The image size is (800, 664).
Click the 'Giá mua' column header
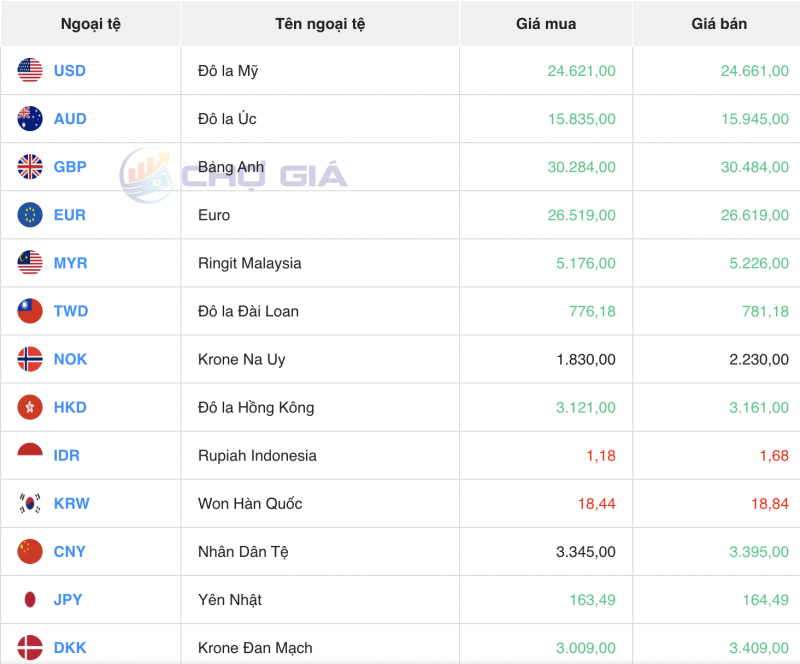546,24
